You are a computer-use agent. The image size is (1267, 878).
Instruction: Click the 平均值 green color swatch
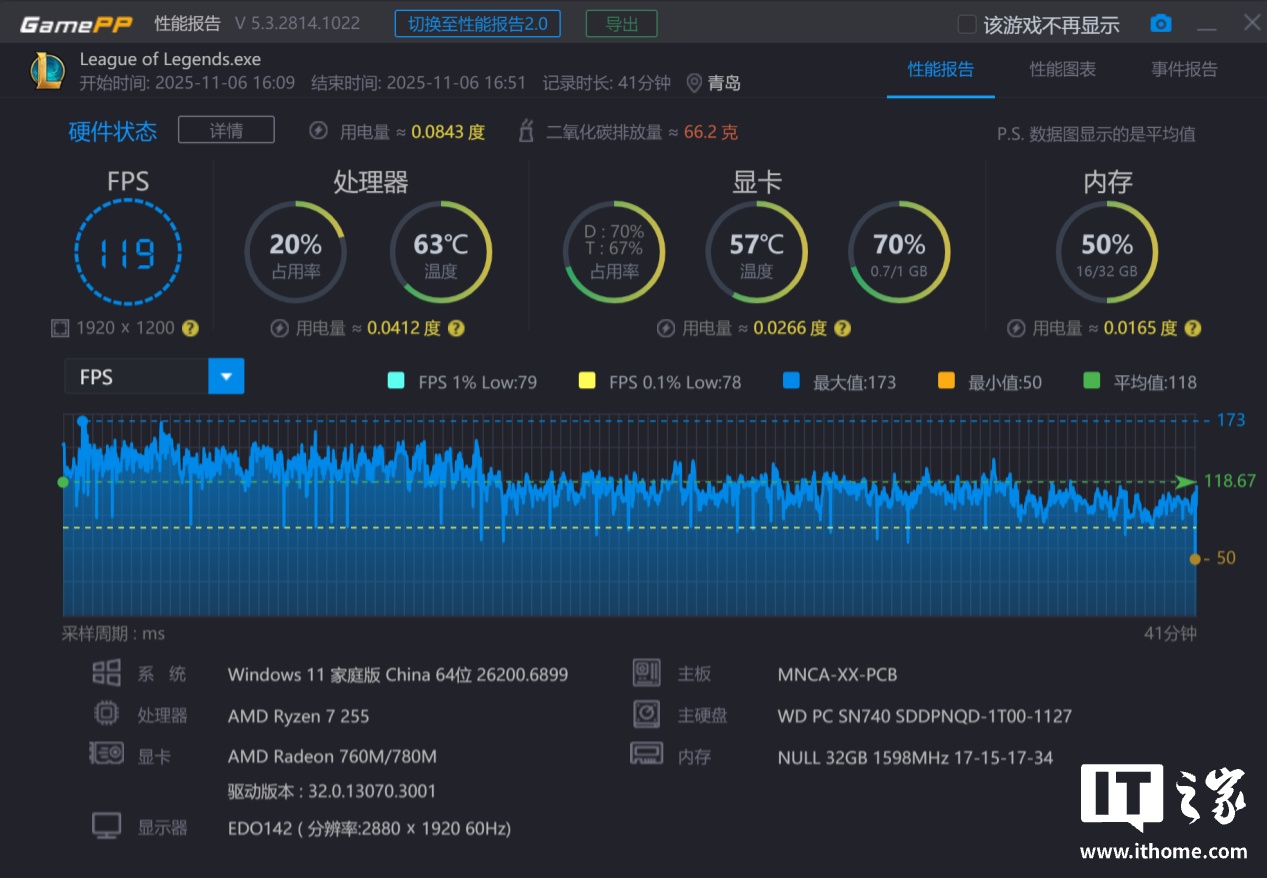1091,381
